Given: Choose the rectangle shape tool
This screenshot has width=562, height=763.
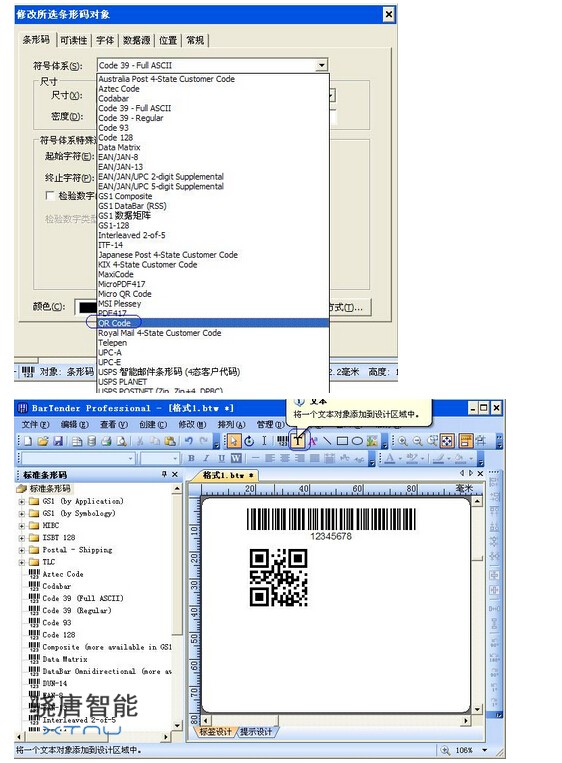Looking at the screenshot, I should tap(342, 441).
